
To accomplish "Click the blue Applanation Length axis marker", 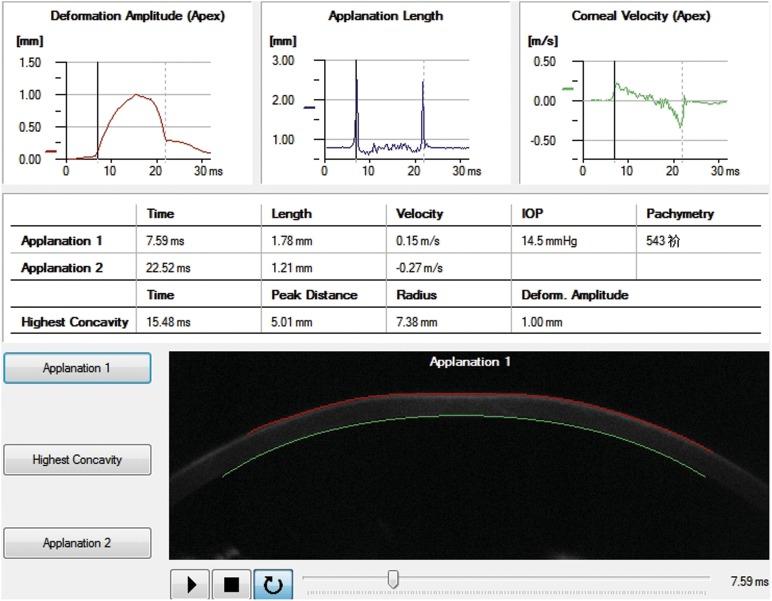I will (309, 107).
